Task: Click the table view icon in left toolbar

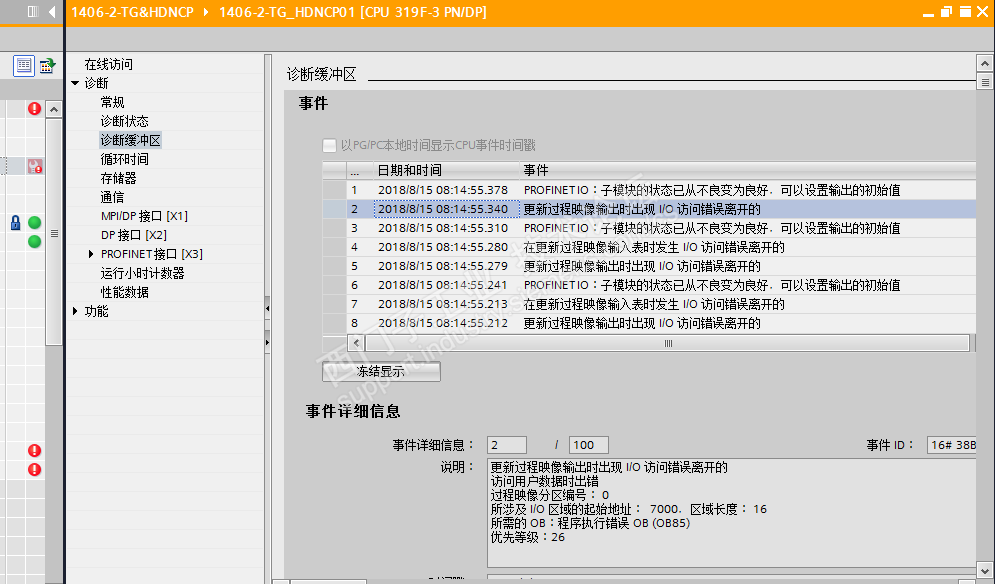Action: (24, 65)
